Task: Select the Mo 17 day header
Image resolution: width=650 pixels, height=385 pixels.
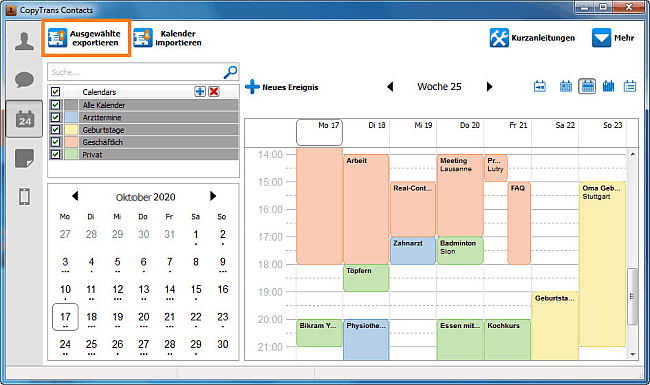Action: (x=319, y=132)
